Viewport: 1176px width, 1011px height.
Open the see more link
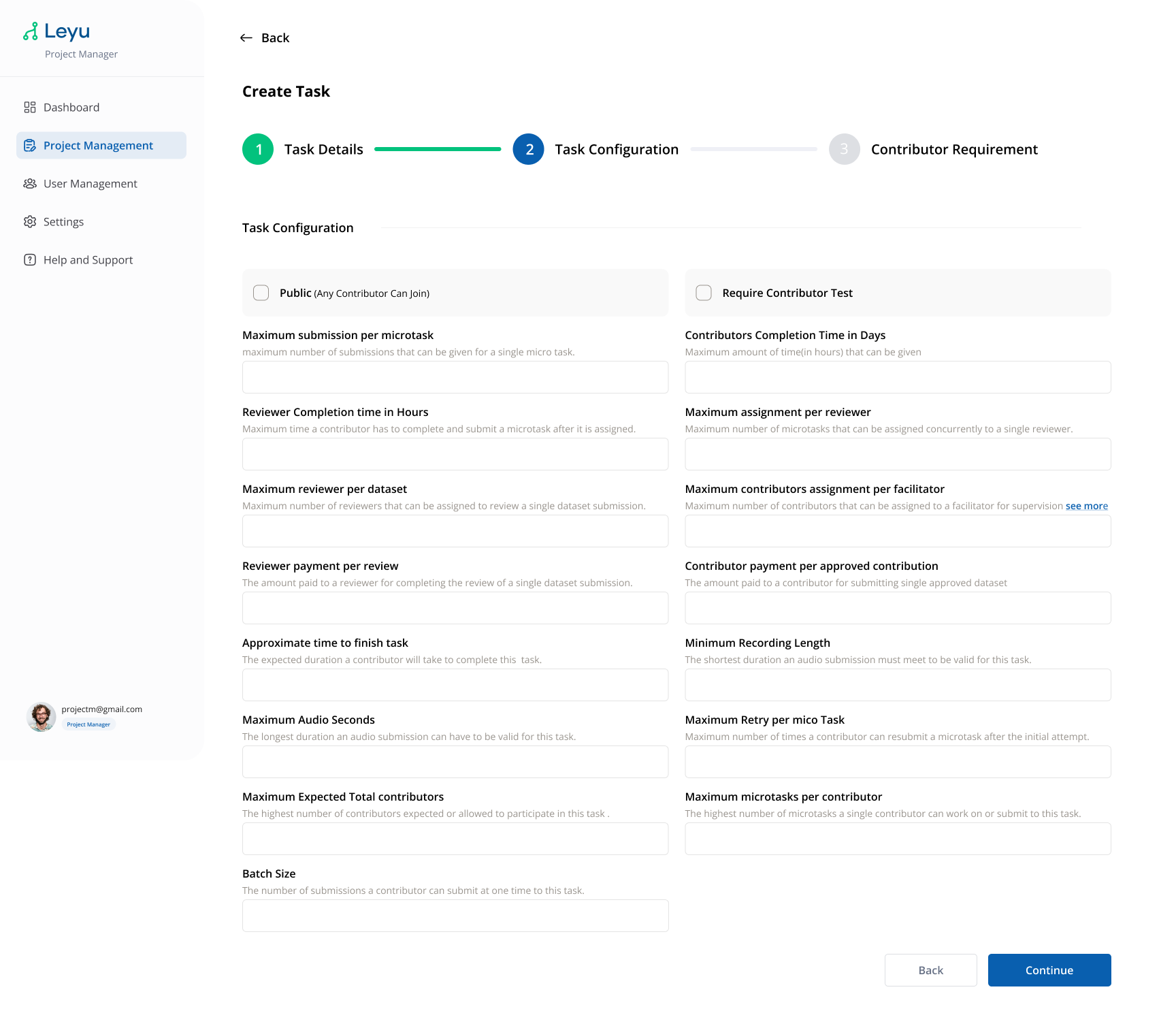click(1086, 506)
